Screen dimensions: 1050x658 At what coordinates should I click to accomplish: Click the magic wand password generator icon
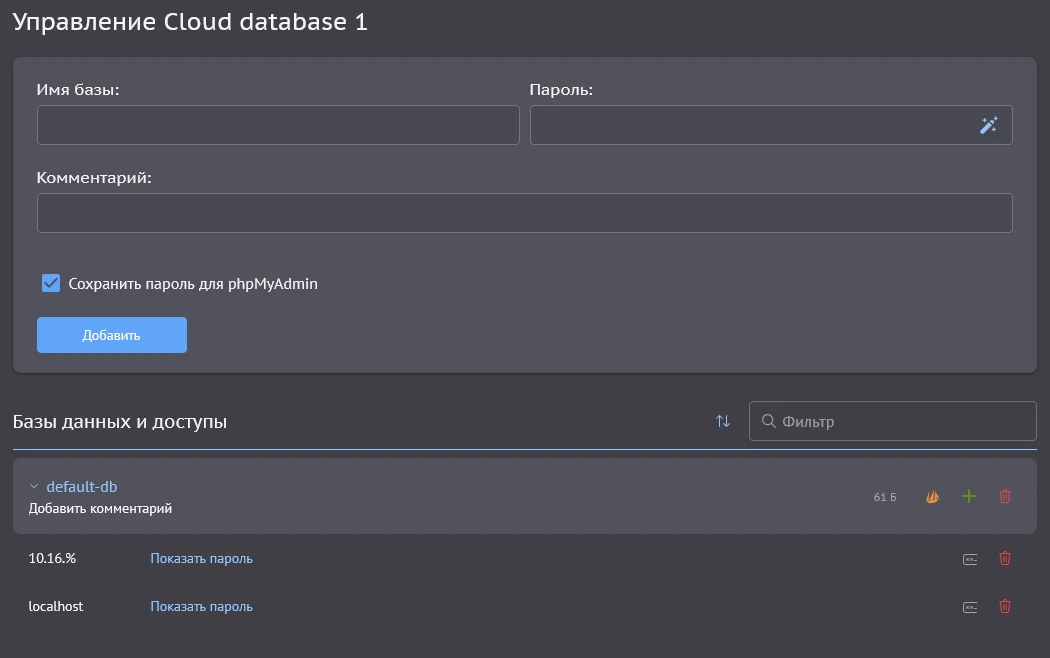[x=988, y=126]
